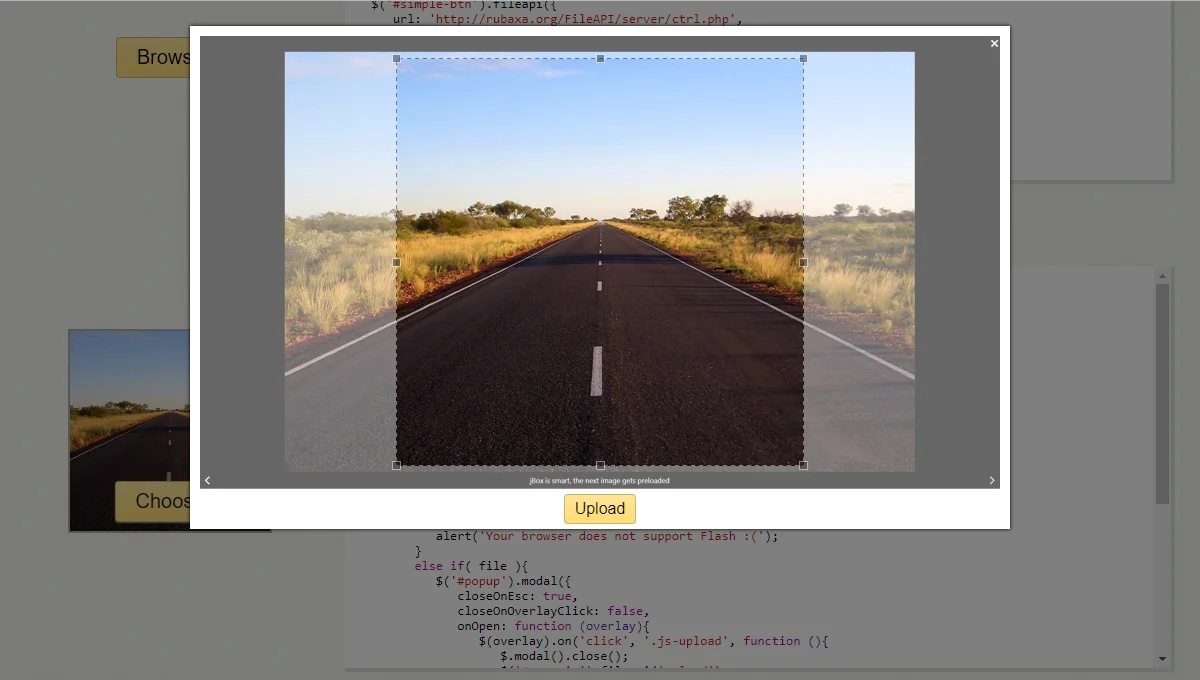Click the top-right crop corner handle
This screenshot has width=1200, height=680.
pos(803,59)
